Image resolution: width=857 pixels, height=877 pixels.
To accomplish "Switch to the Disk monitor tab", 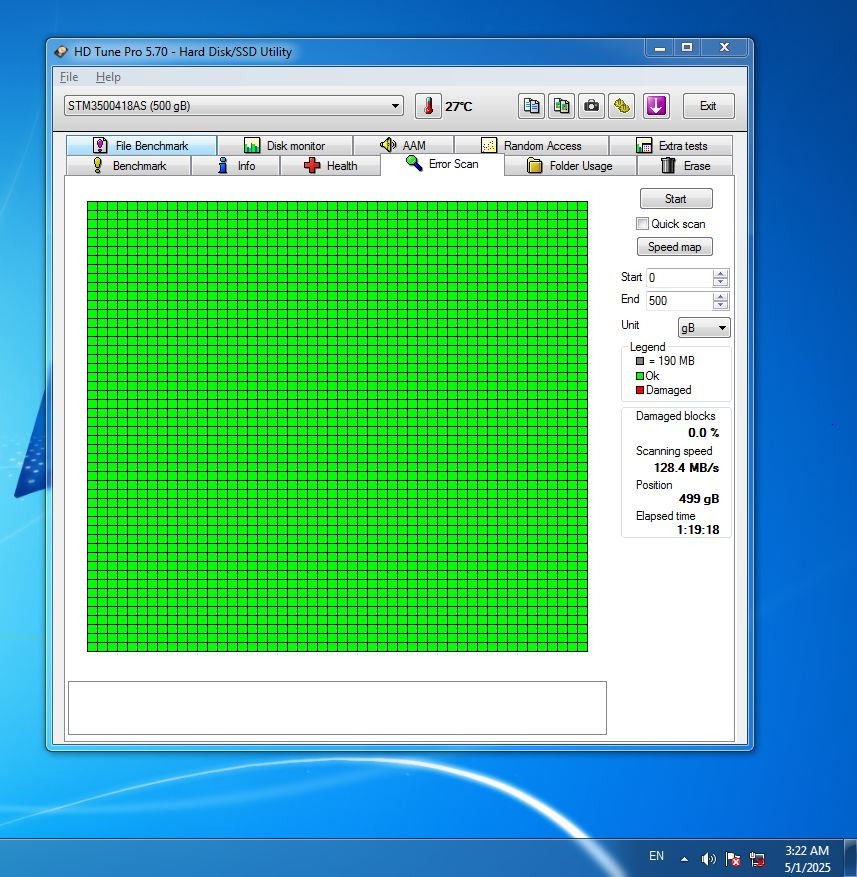I will (285, 145).
